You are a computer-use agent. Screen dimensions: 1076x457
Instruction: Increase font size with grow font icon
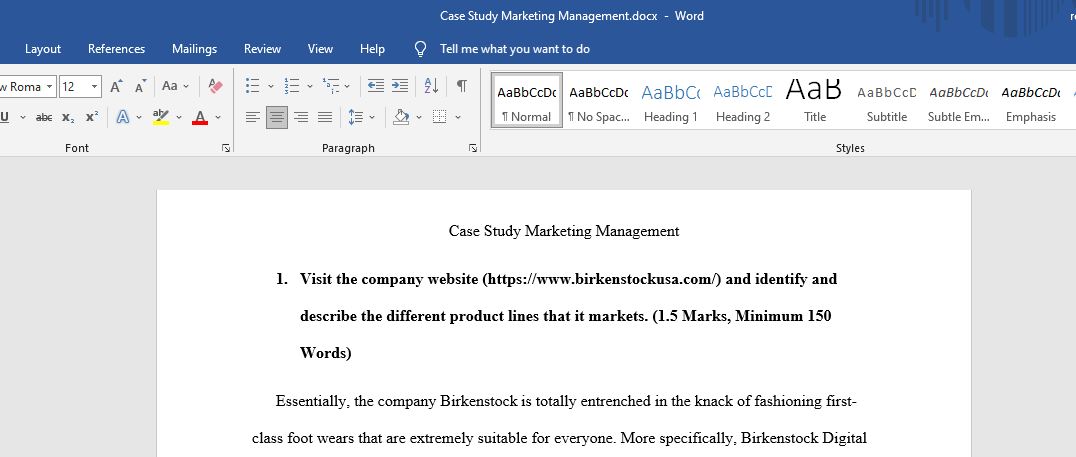click(116, 86)
